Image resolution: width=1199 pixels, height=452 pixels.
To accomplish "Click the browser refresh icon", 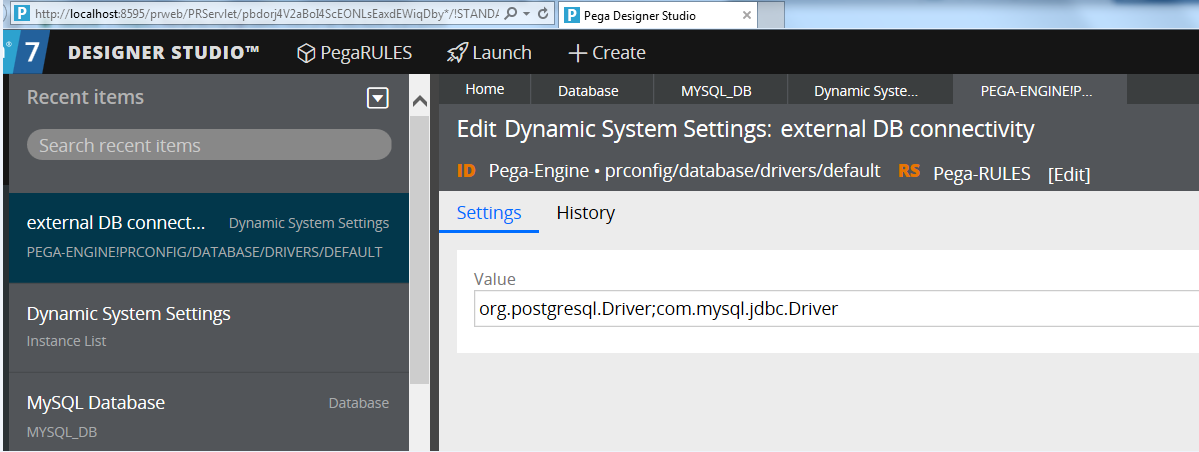I will [543, 14].
